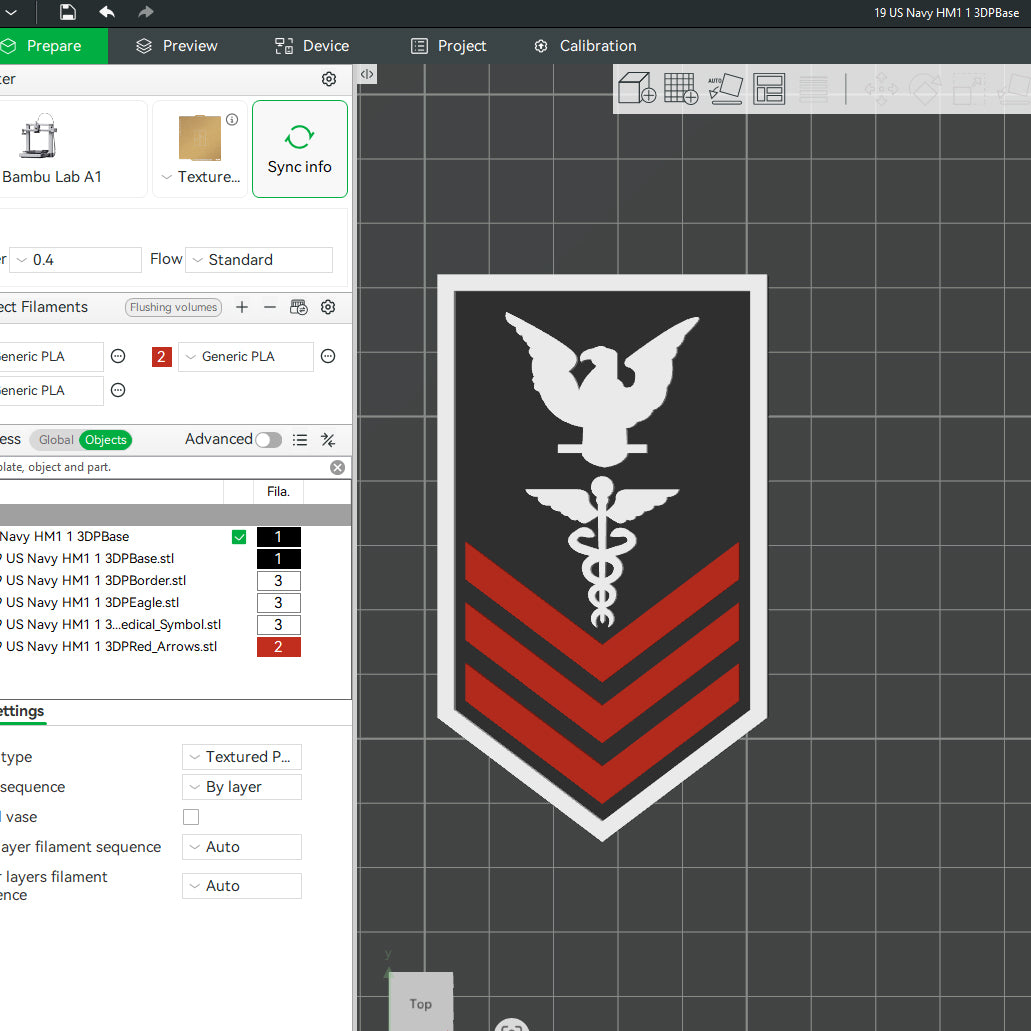
Task: Open Flushing volumes settings
Action: pyautogui.click(x=174, y=307)
